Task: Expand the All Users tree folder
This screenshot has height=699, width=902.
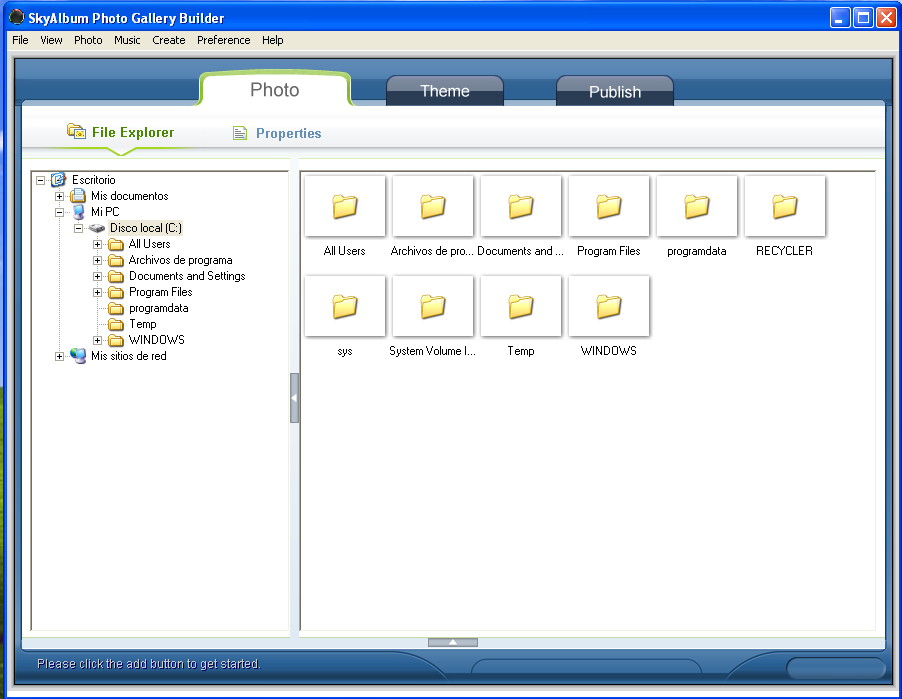Action: [97, 245]
